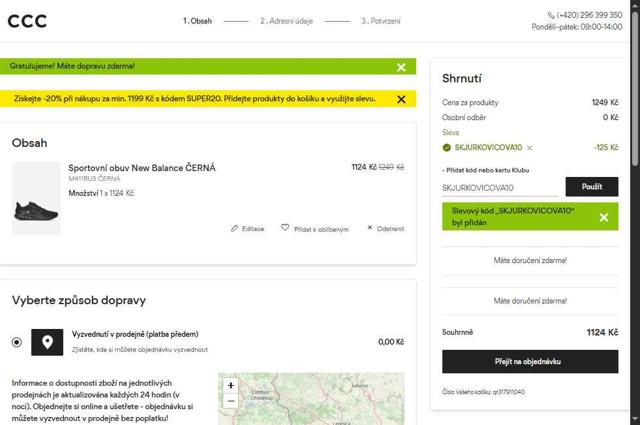The width and height of the screenshot is (640, 425).
Task: Click the green checkmark beside SKJURKOVICOVA10
Action: [x=447, y=147]
